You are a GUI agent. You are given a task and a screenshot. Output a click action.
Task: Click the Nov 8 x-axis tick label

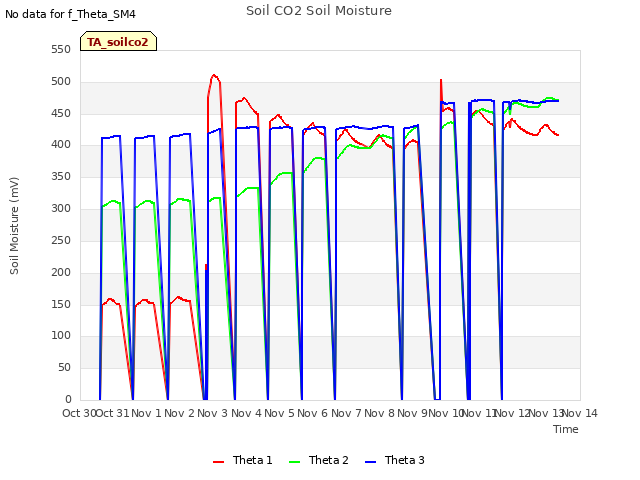click(380, 413)
